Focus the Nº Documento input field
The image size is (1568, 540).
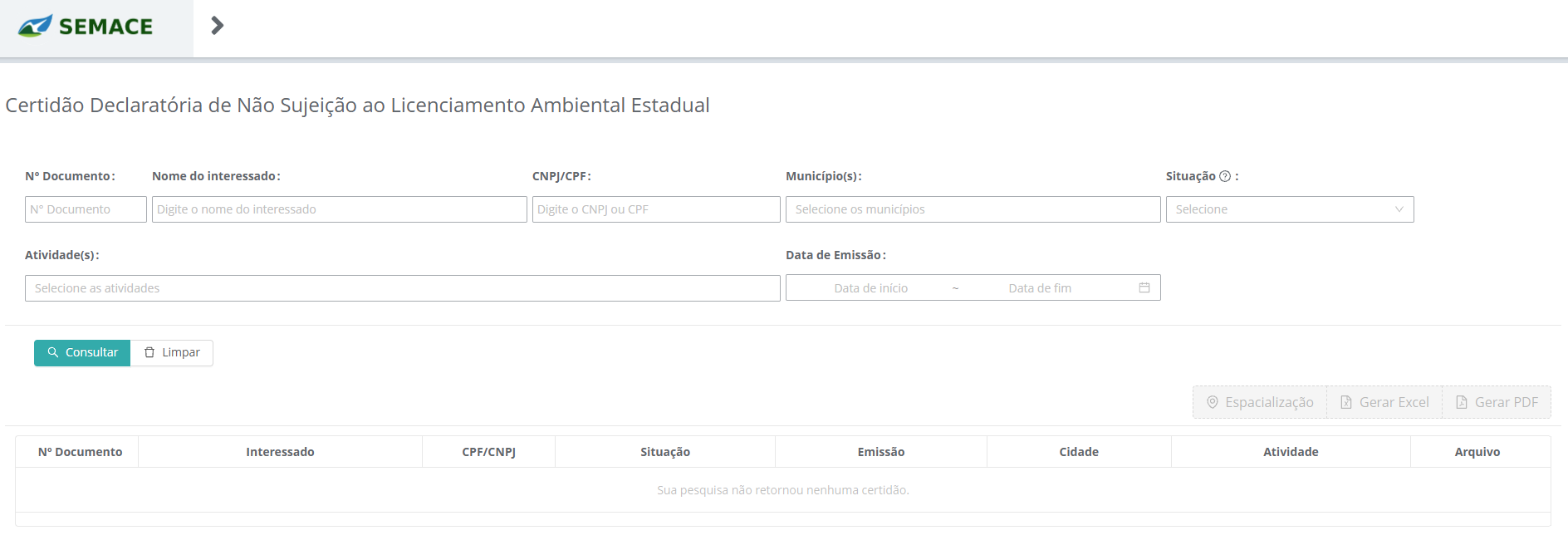point(86,209)
